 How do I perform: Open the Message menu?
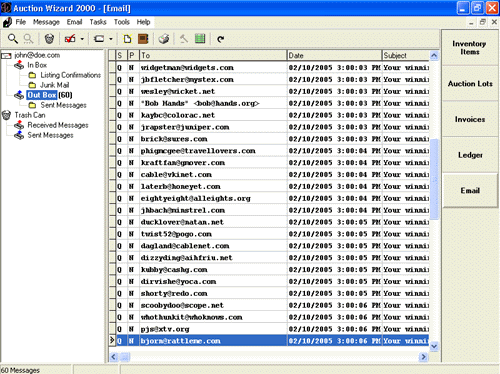pos(46,22)
